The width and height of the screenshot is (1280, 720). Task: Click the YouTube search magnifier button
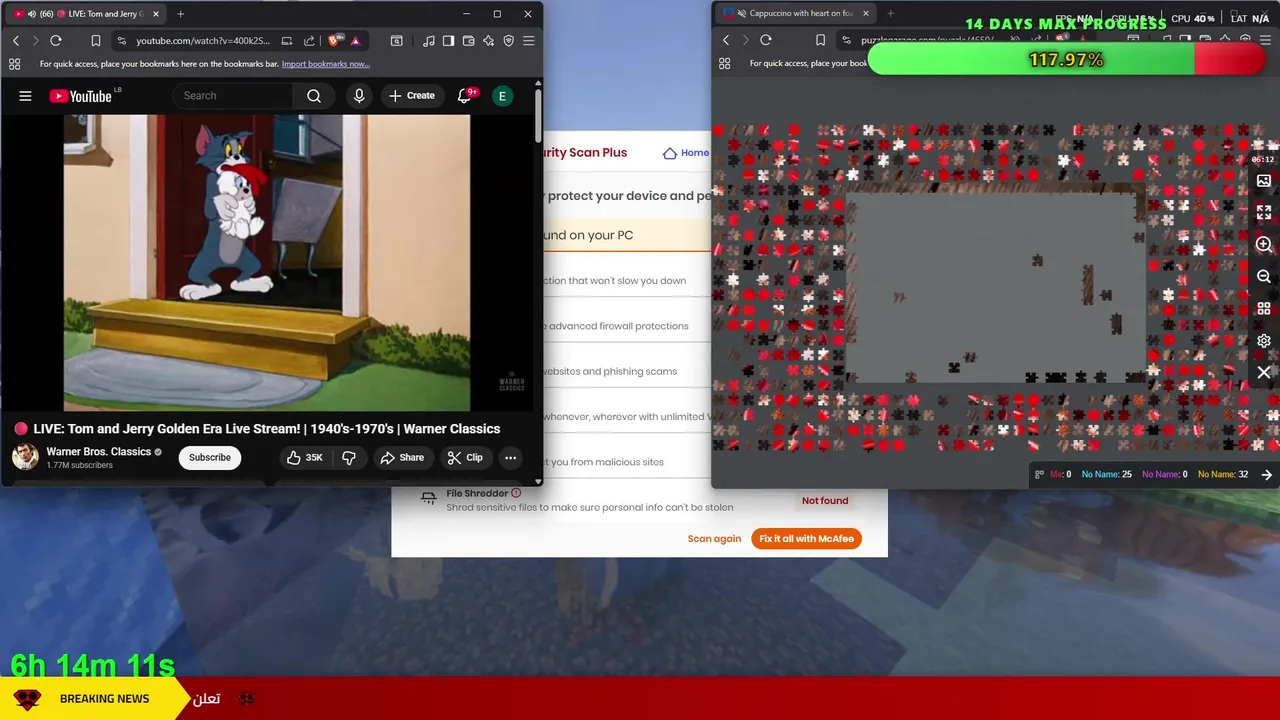314,96
